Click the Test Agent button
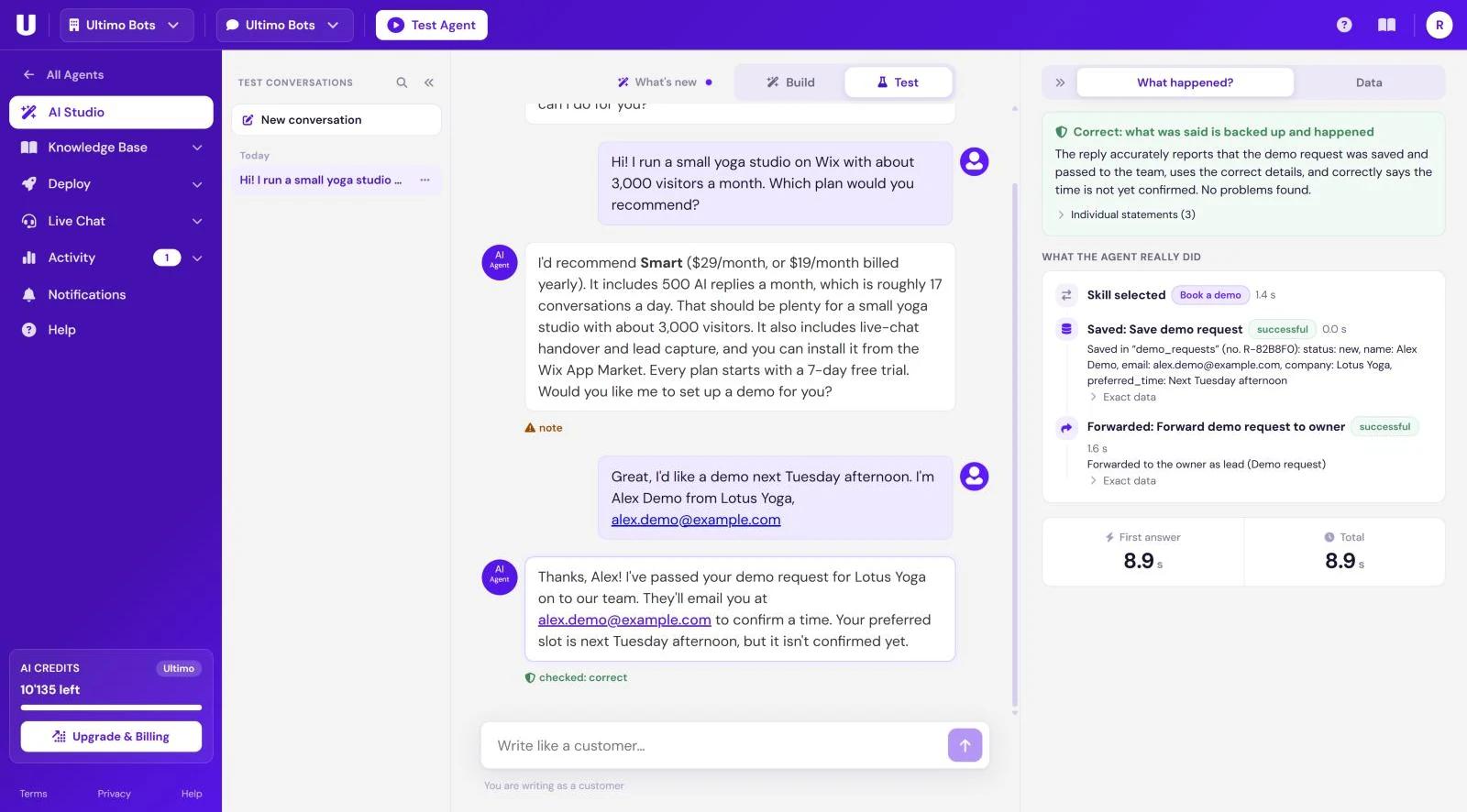This screenshot has height=812, width=1467. pyautogui.click(x=431, y=25)
